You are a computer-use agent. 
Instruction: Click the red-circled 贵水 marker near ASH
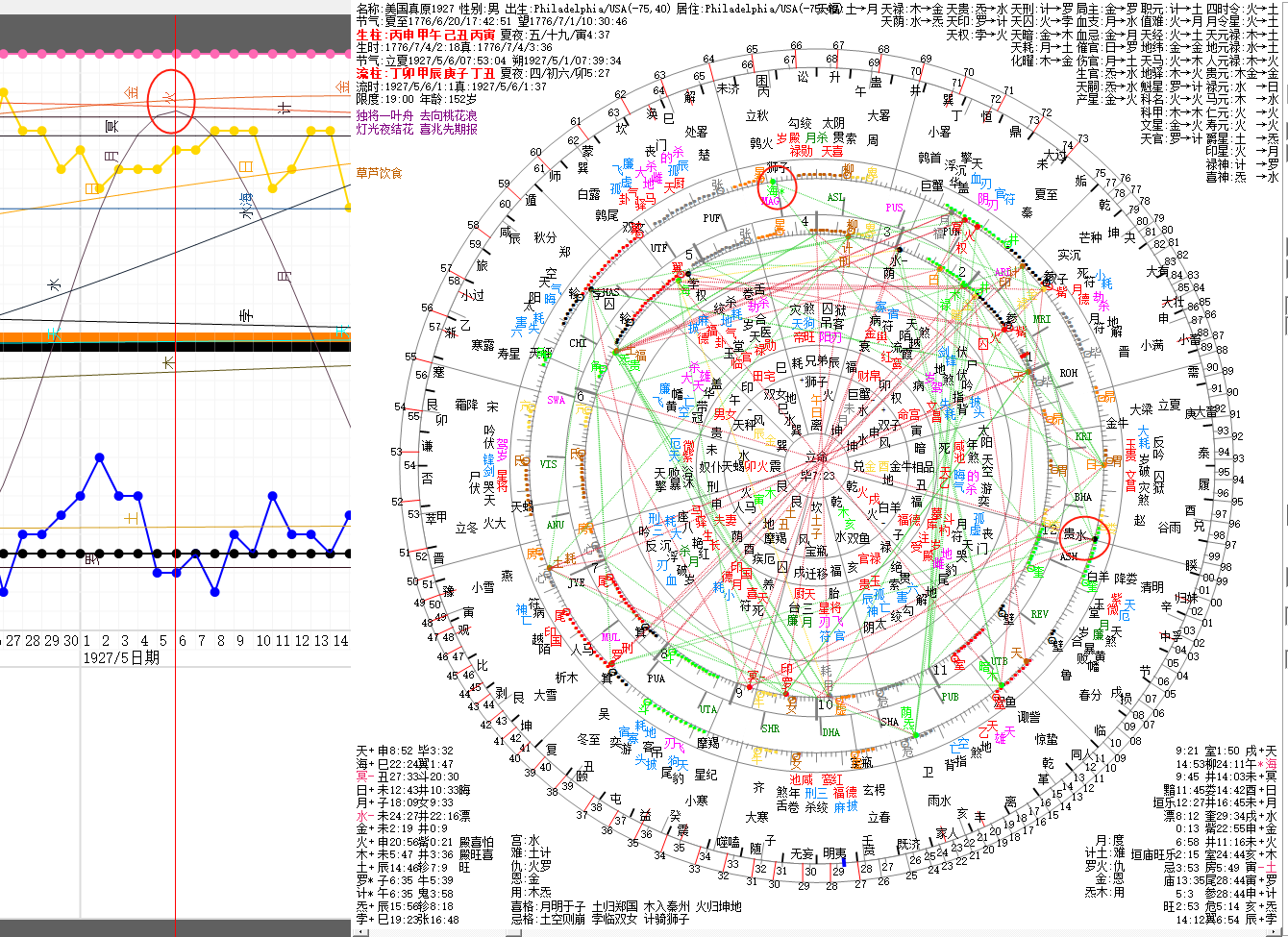click(x=1083, y=535)
